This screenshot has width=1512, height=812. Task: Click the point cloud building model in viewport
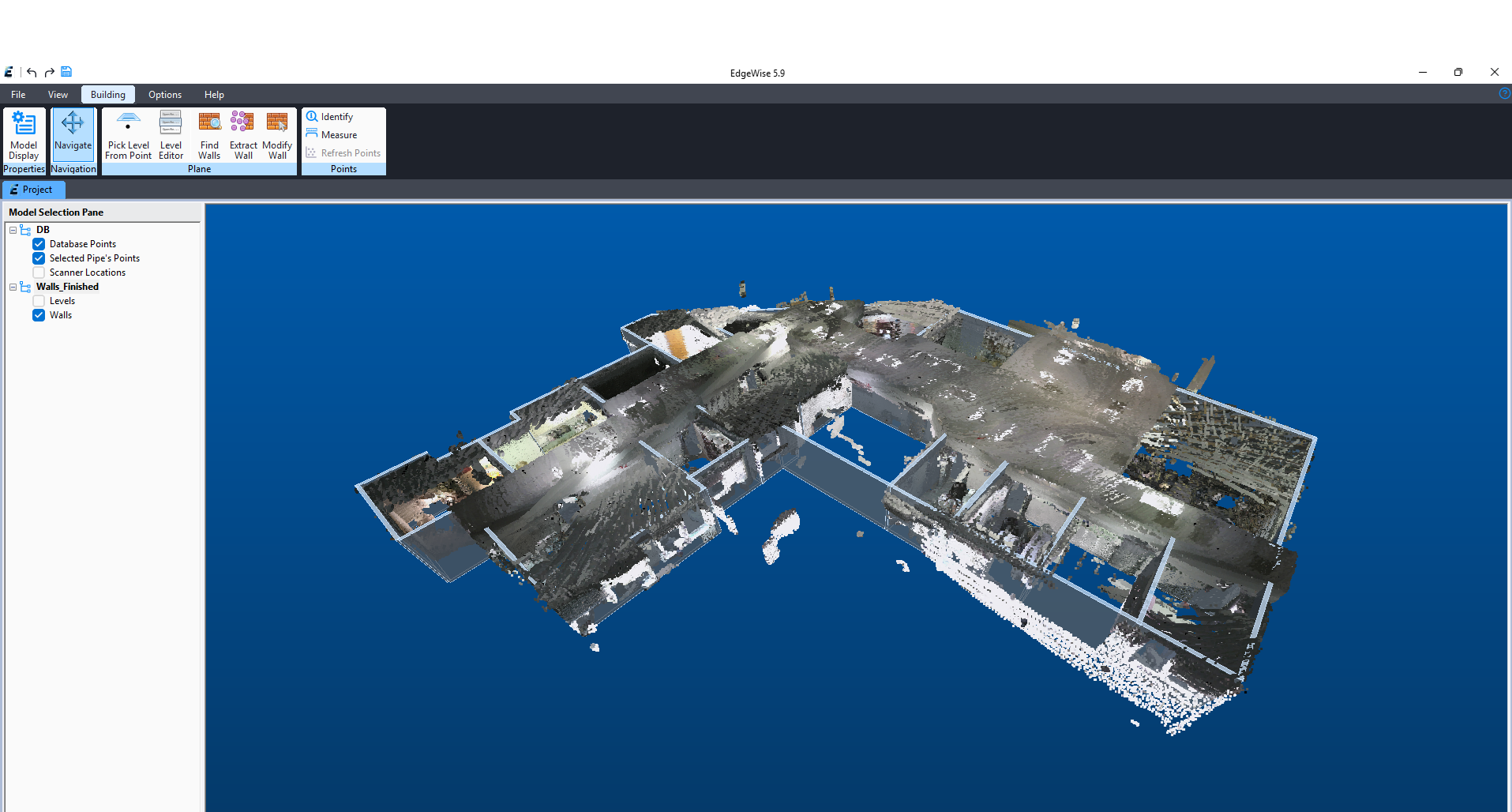coord(837,506)
